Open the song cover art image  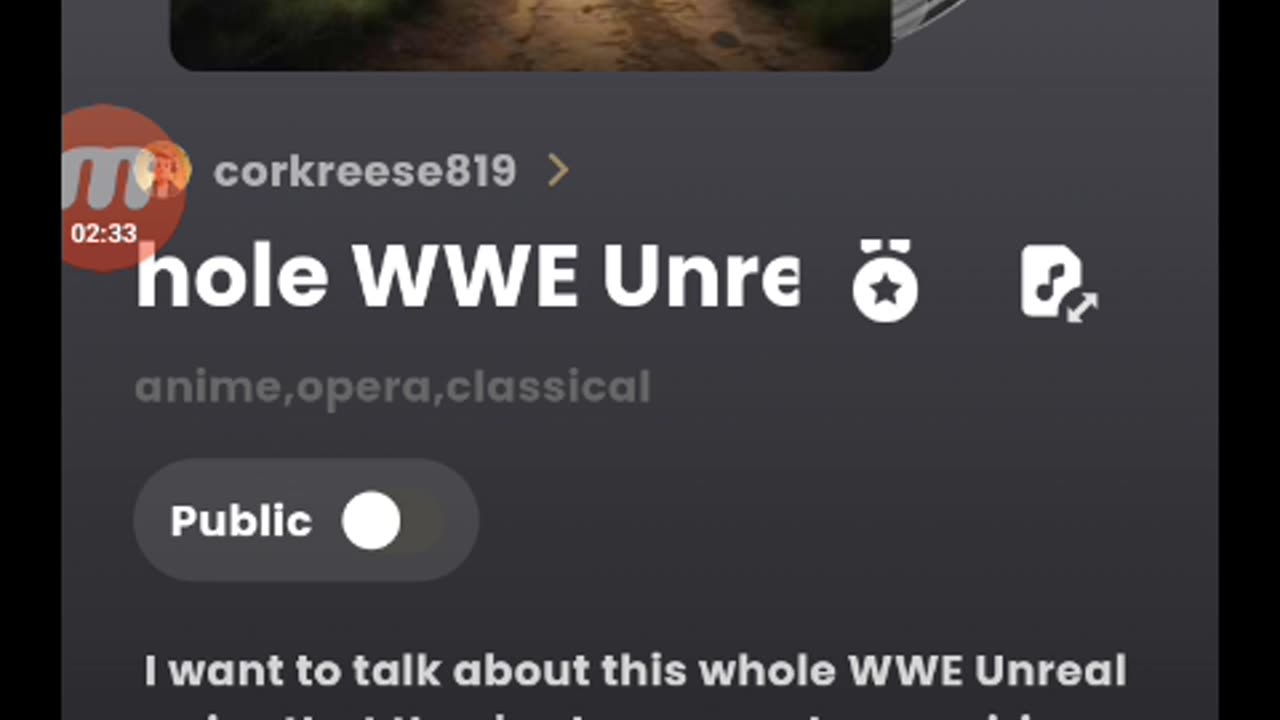click(x=530, y=33)
